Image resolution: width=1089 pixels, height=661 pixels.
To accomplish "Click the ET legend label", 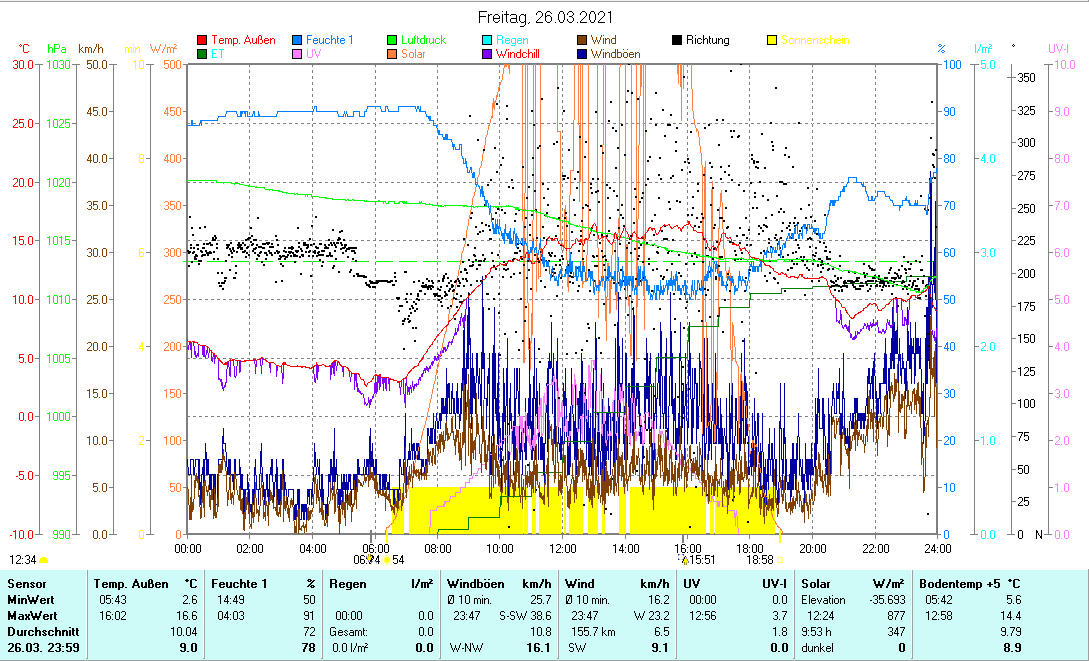I will tap(218, 54).
